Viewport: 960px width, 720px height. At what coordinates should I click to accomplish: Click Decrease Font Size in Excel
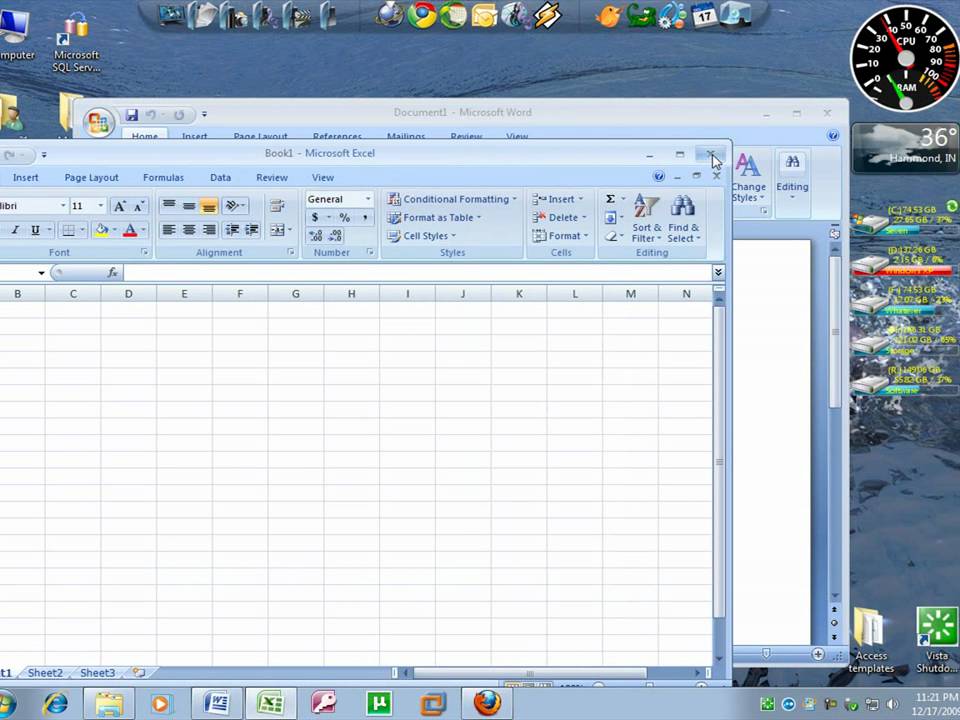139,206
